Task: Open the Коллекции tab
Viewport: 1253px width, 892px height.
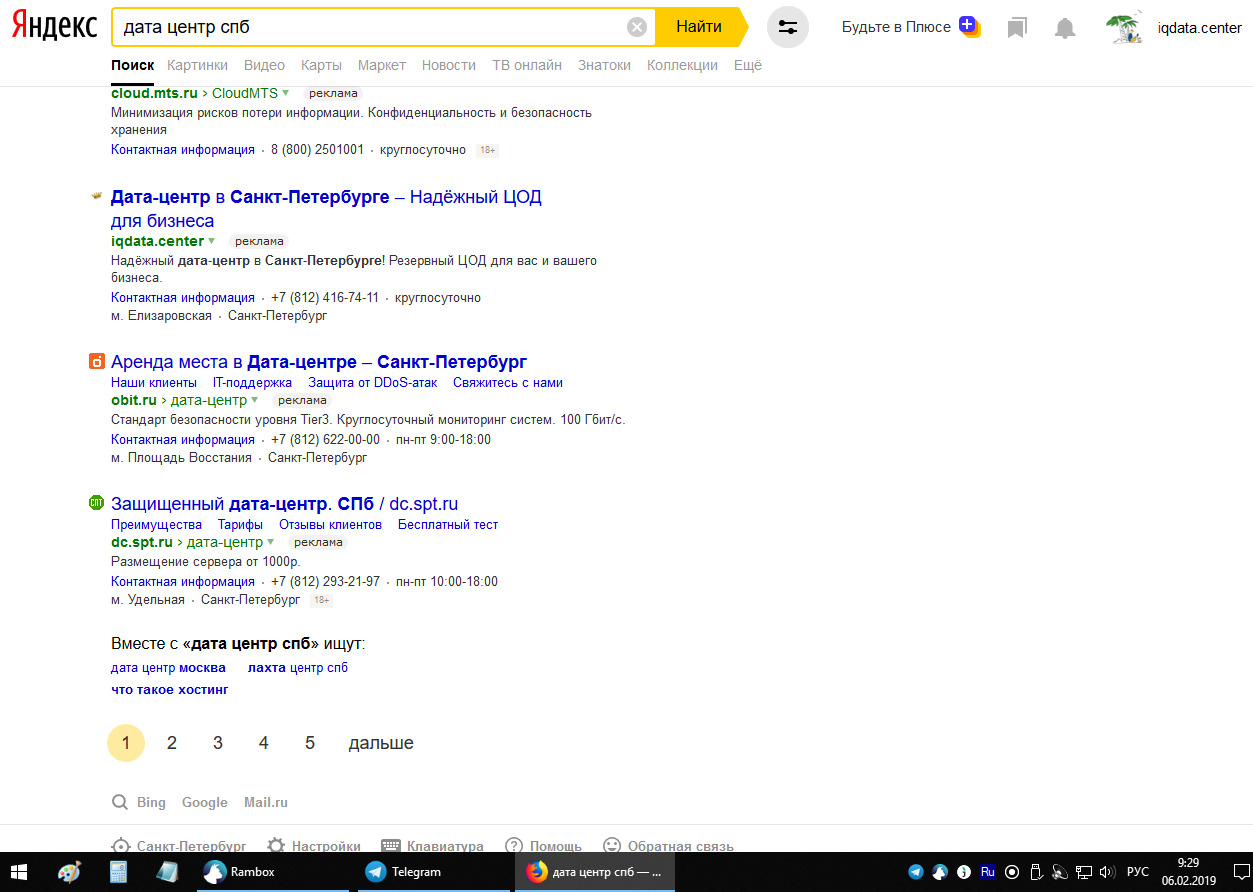Action: point(682,65)
